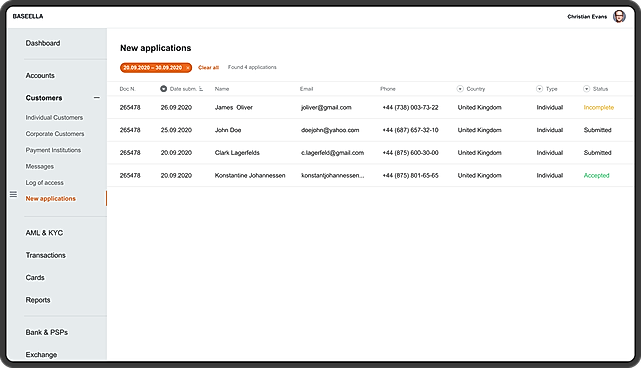Open Cards in the sidebar

(x=35, y=278)
